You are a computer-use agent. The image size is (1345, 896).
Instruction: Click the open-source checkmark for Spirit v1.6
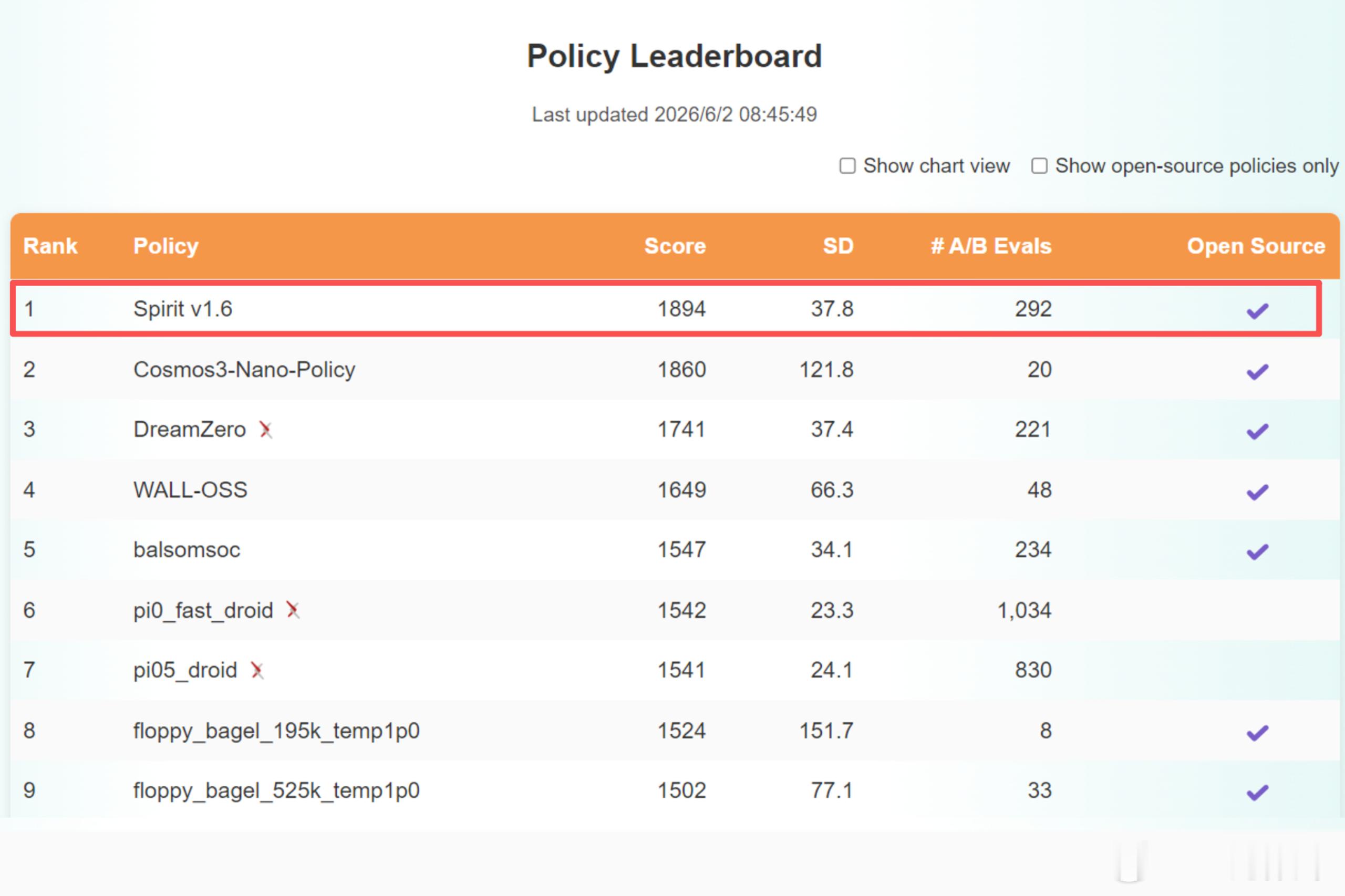coord(1258,311)
